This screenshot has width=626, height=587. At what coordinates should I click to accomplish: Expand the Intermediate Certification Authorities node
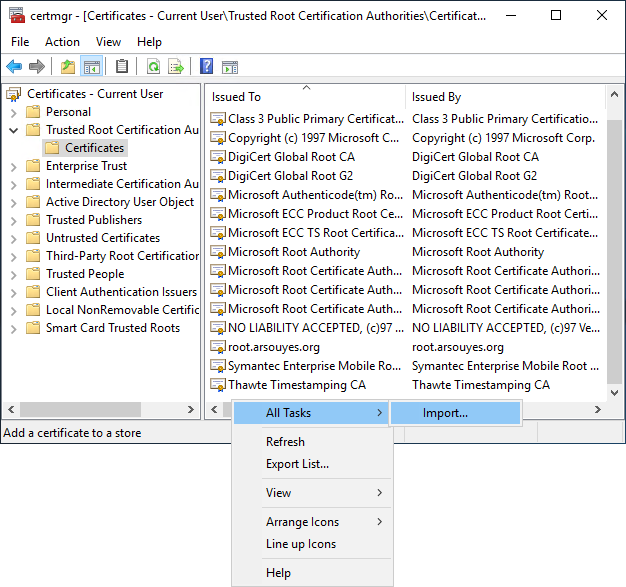(x=14, y=185)
